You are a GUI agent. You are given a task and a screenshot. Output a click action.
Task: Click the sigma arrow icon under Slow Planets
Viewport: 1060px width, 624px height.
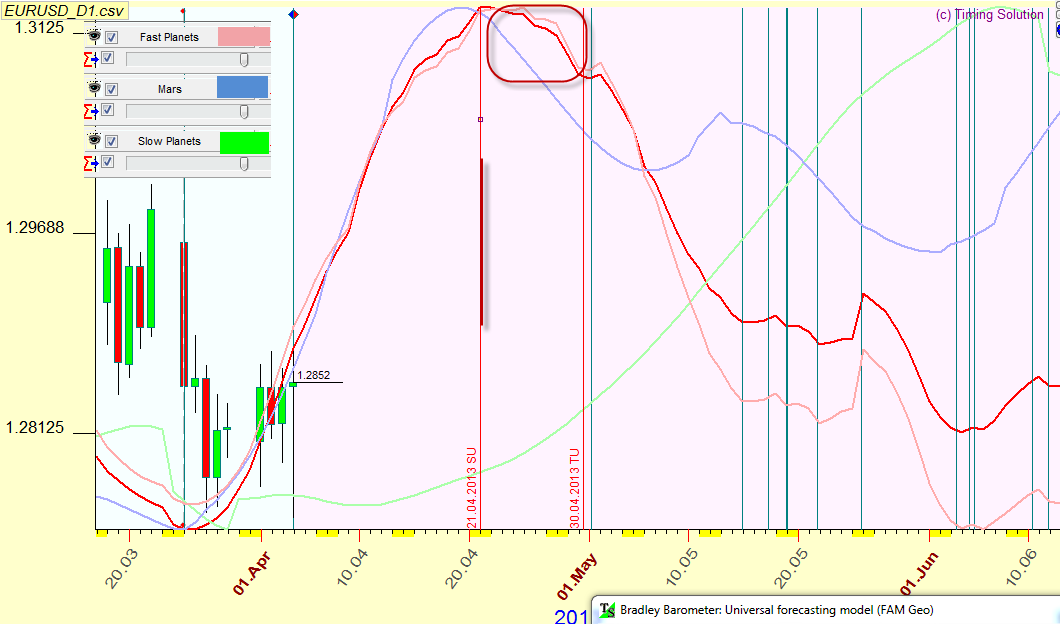pyautogui.click(x=92, y=162)
